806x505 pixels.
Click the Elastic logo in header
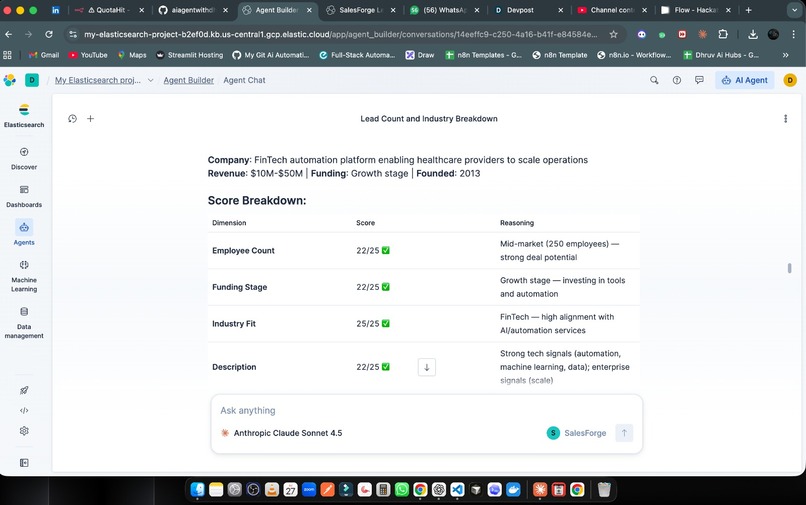[x=9, y=80]
